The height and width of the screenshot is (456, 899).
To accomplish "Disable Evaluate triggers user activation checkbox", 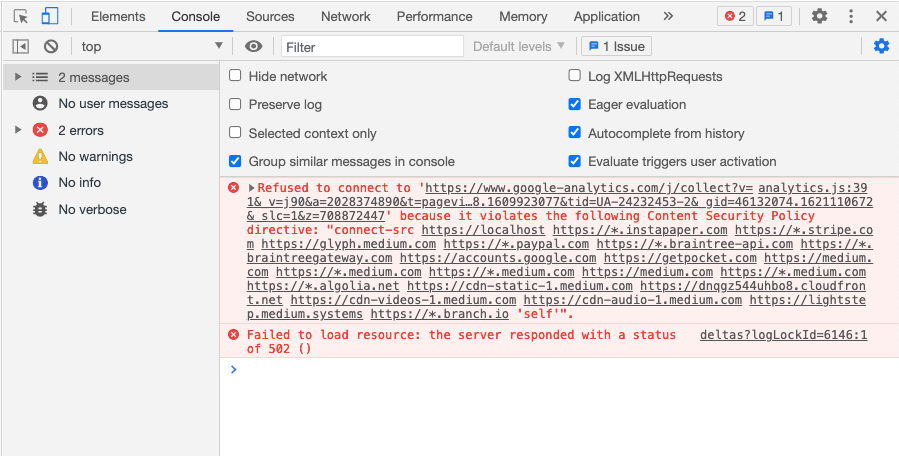I will (574, 161).
